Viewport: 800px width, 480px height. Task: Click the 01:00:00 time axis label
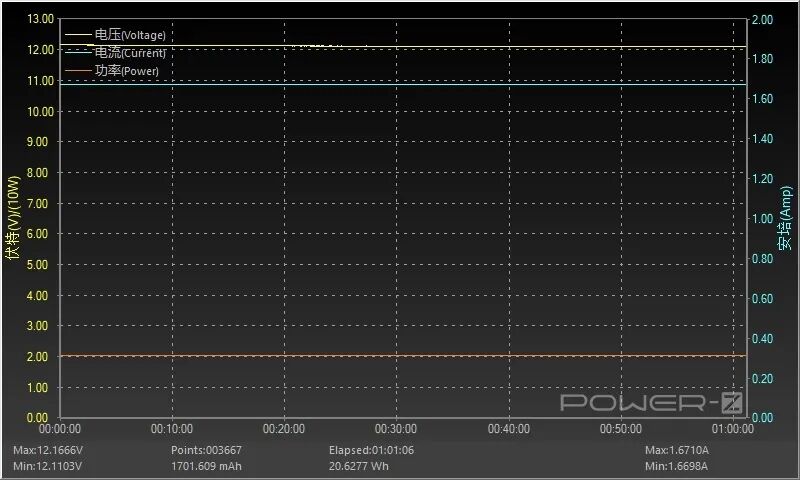tap(733, 428)
